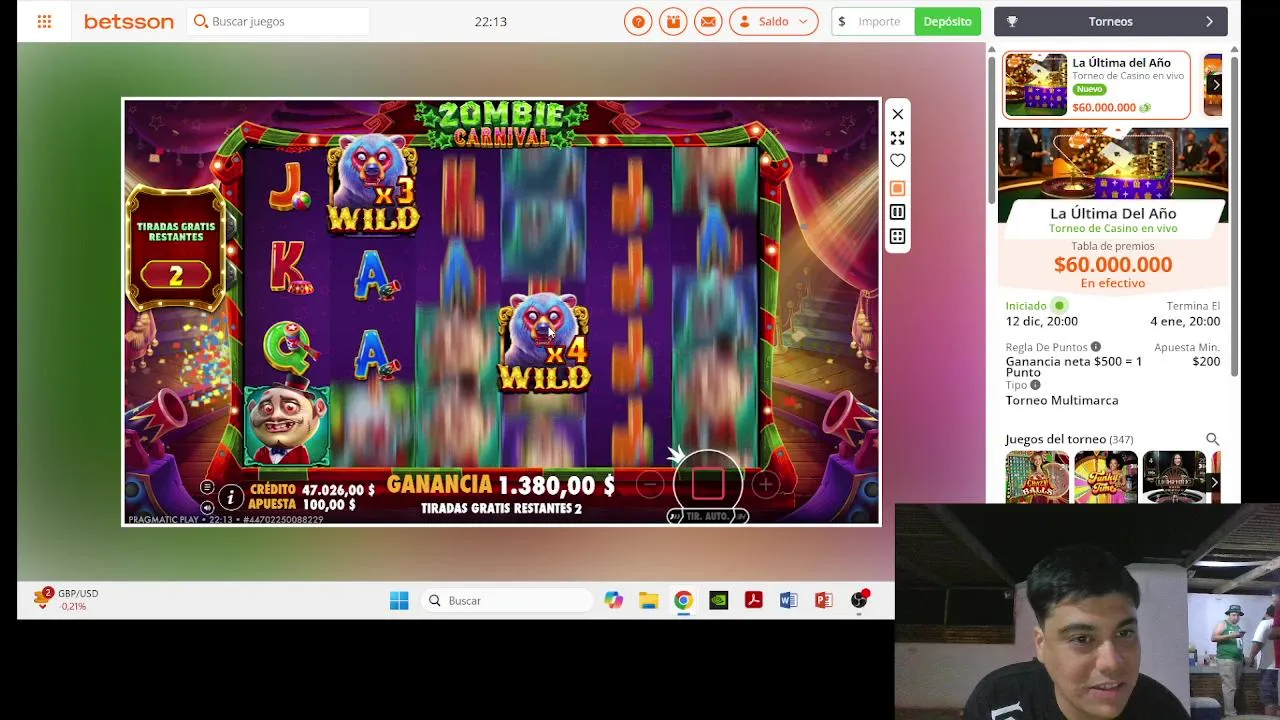Viewport: 1280px width, 720px height.
Task: Open PowerPoint from the taskbar
Action: [x=823, y=600]
